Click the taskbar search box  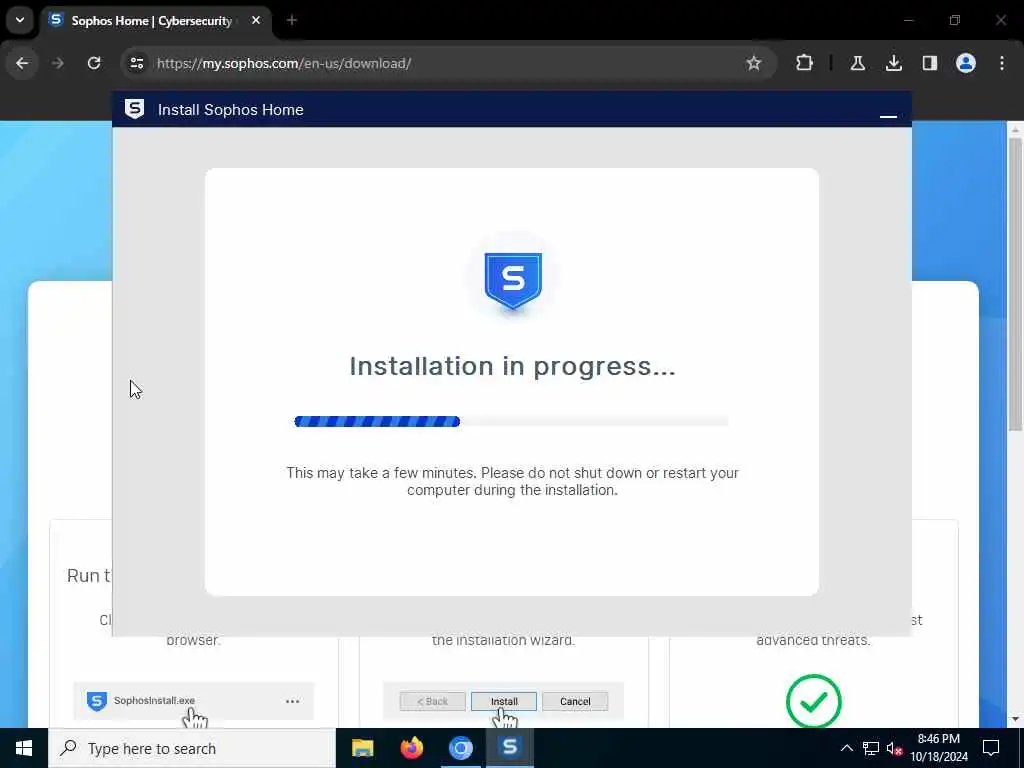click(192, 748)
